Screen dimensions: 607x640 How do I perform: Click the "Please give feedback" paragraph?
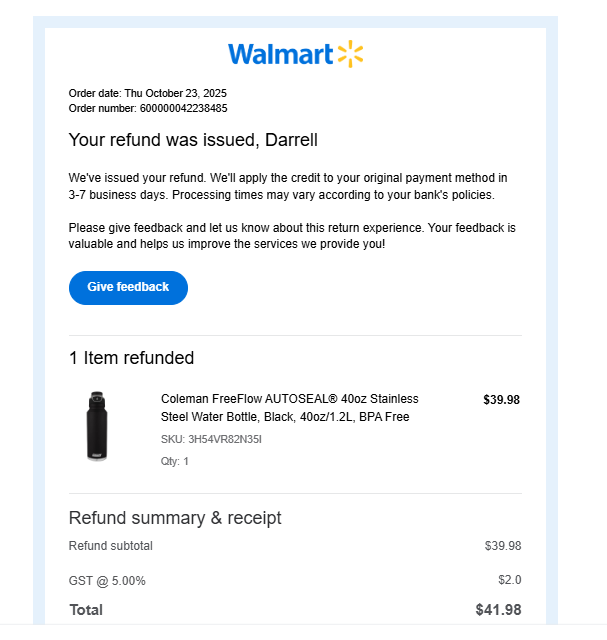(x=292, y=236)
